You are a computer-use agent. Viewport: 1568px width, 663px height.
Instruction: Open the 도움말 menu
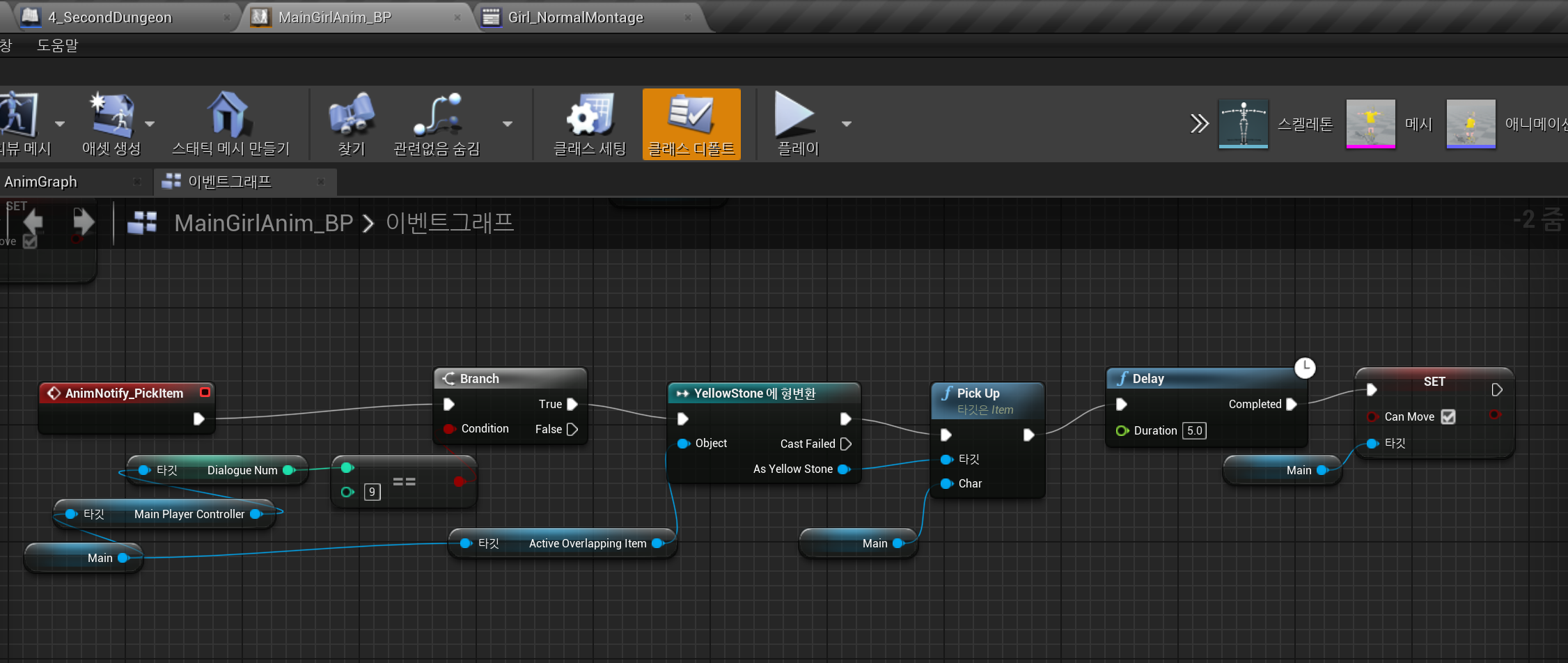coord(57,45)
